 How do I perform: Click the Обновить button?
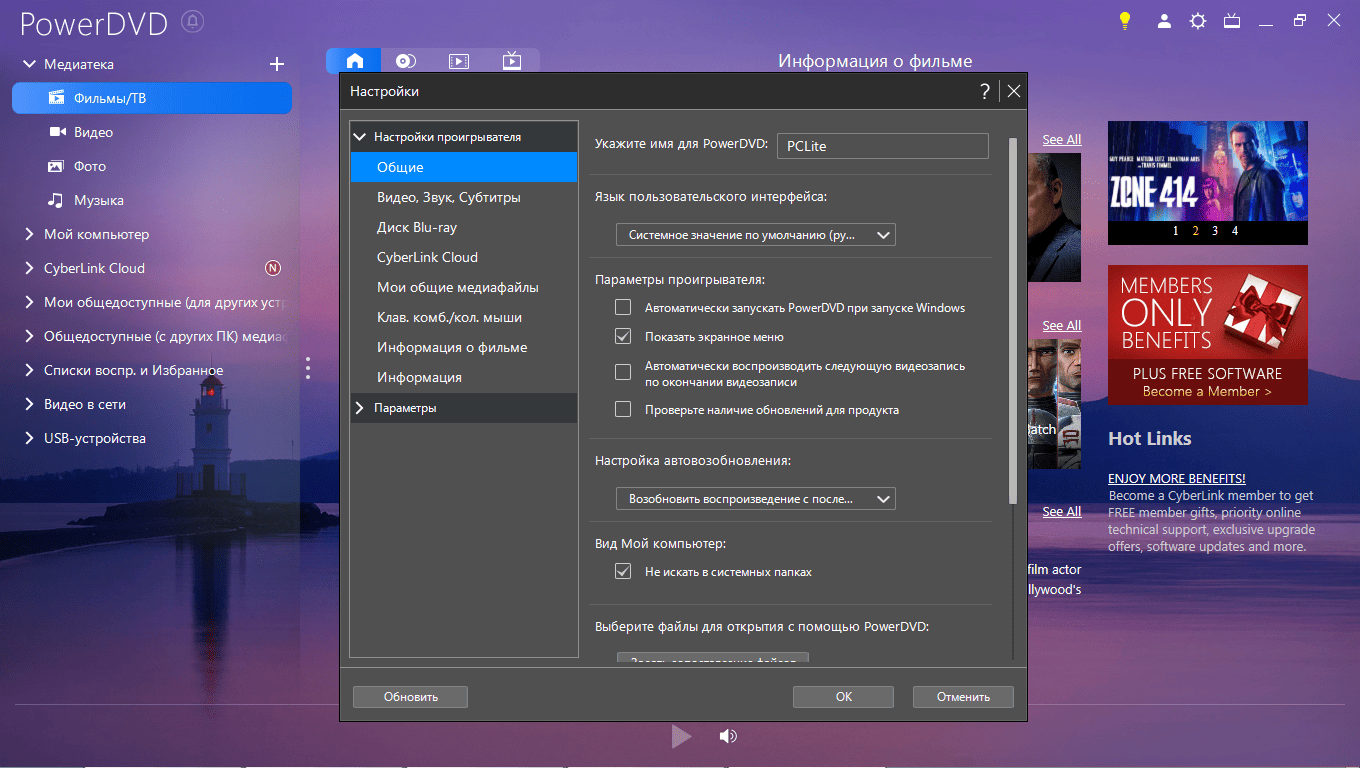(411, 697)
